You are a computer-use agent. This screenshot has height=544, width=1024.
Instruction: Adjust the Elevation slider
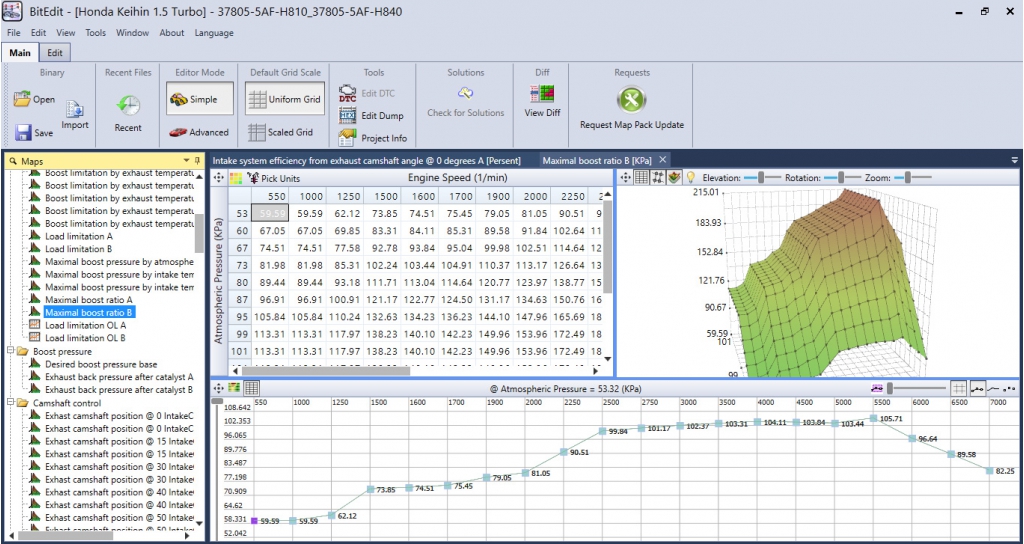pyautogui.click(x=760, y=177)
